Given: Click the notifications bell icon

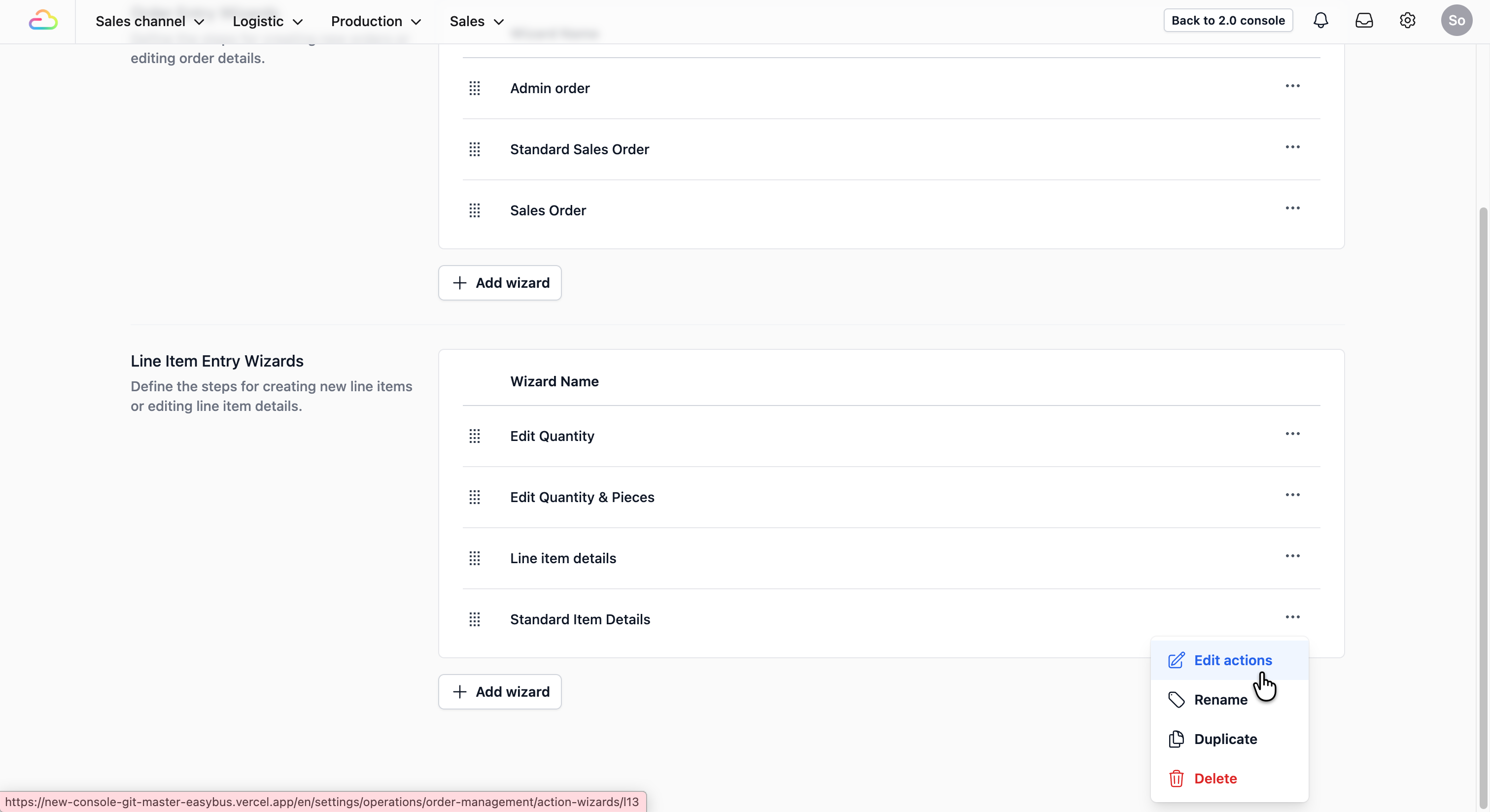Looking at the screenshot, I should pos(1320,21).
